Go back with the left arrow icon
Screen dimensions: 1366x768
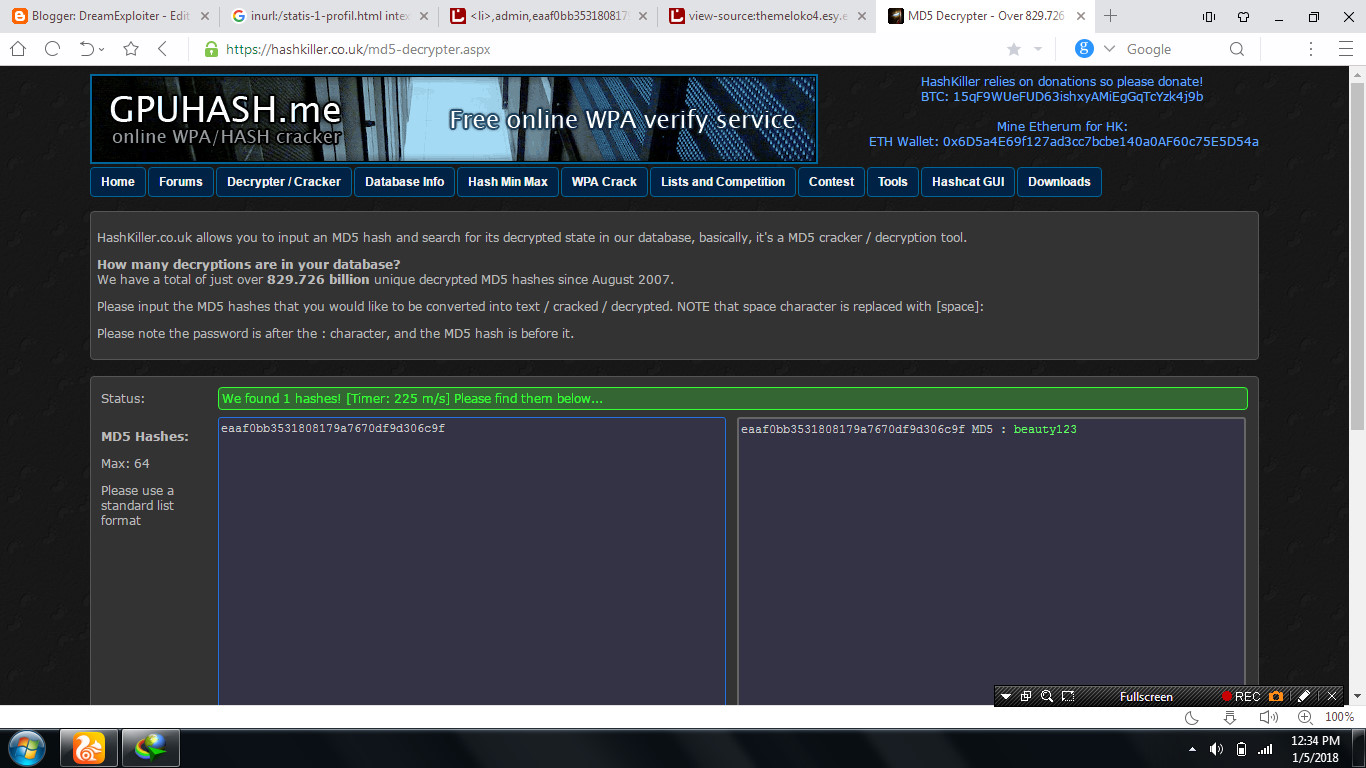point(163,49)
